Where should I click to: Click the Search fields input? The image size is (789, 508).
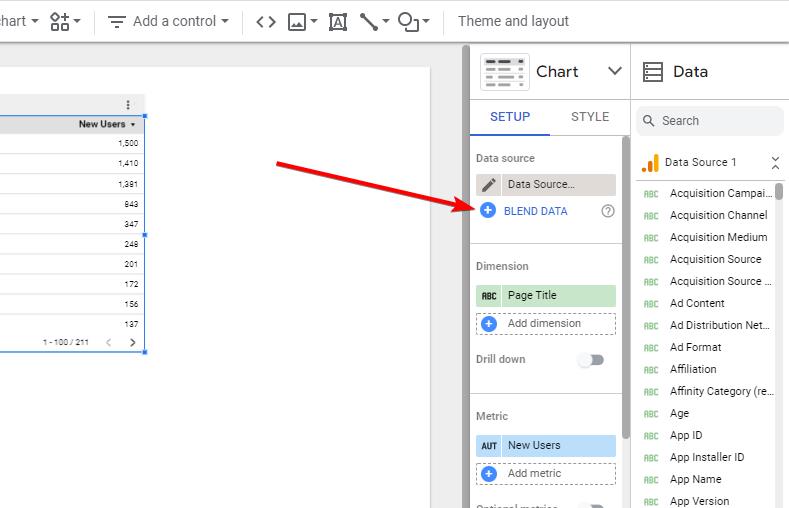(710, 121)
